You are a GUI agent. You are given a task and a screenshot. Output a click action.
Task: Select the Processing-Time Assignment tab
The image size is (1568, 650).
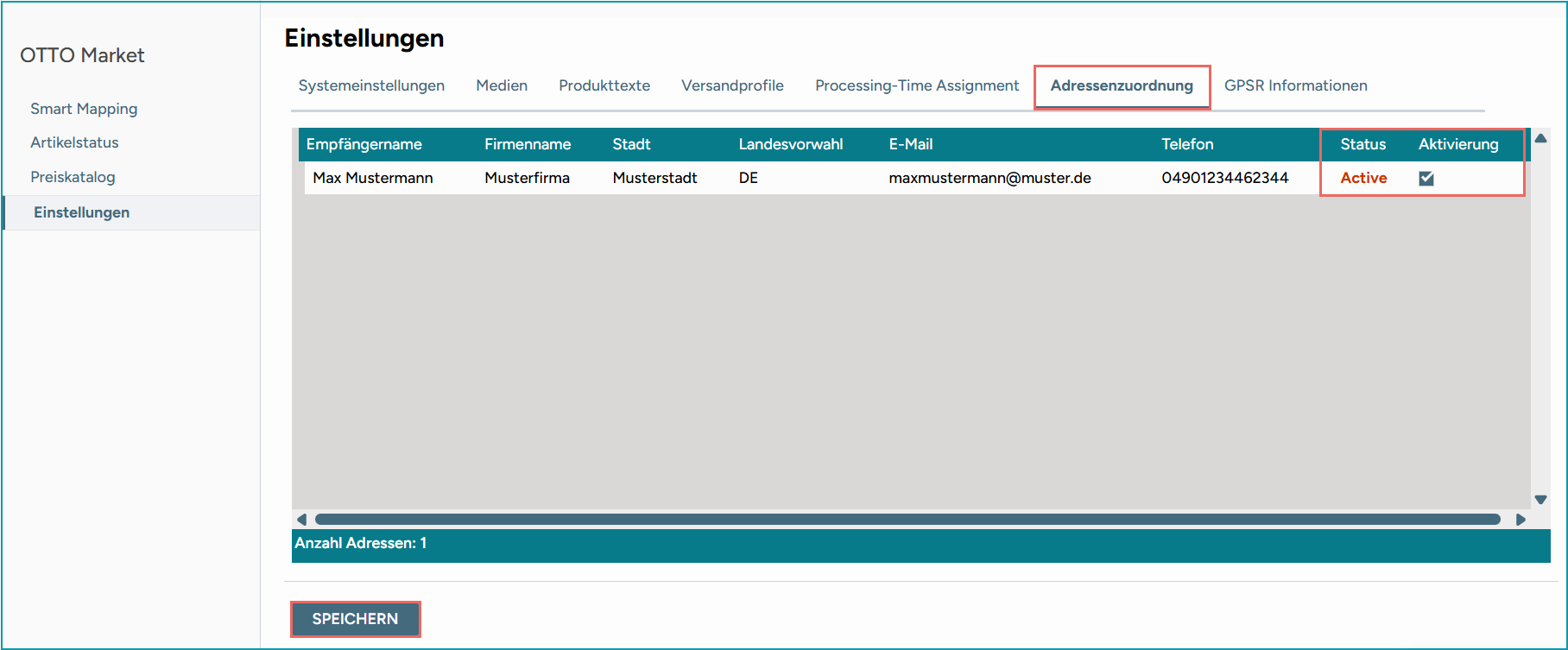point(917,85)
